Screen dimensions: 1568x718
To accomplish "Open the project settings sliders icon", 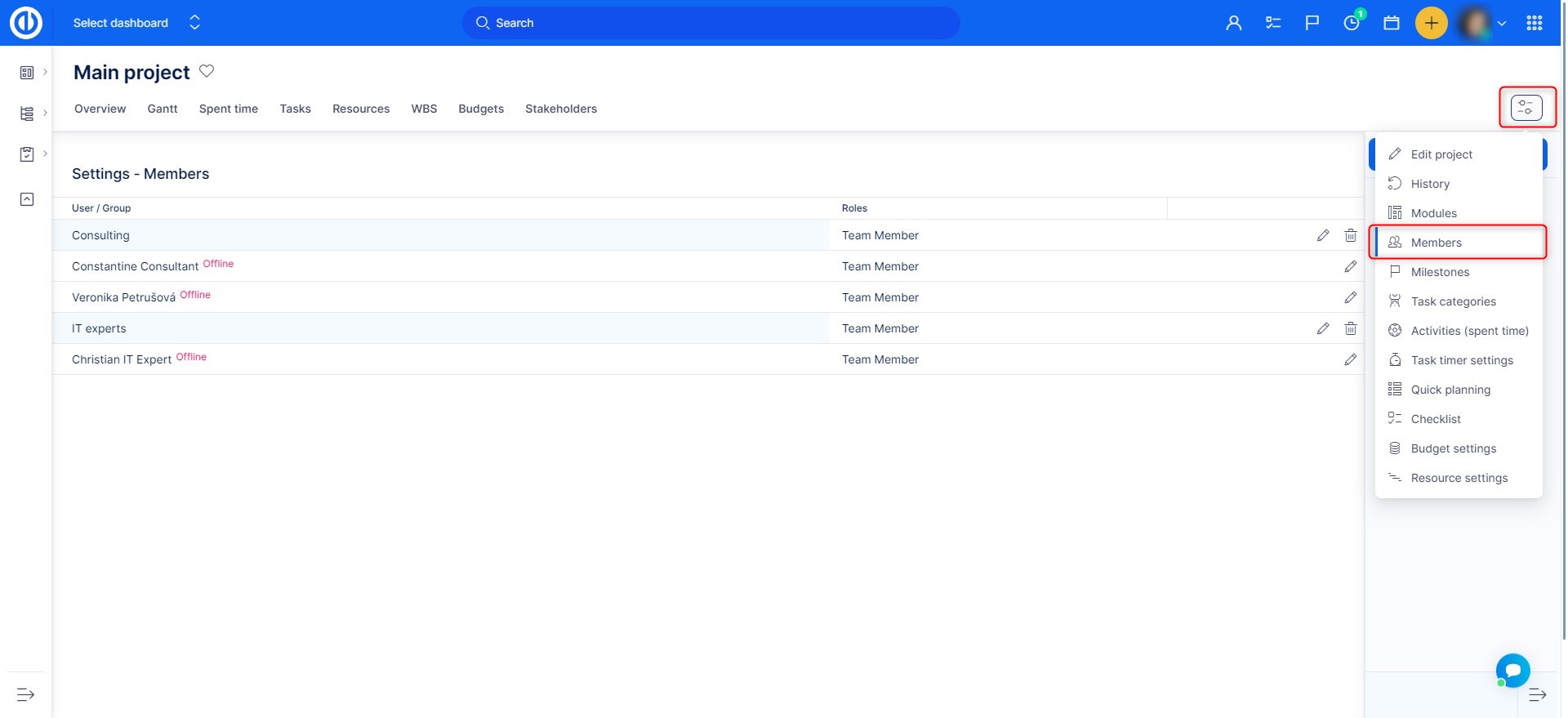I will 1526,108.
